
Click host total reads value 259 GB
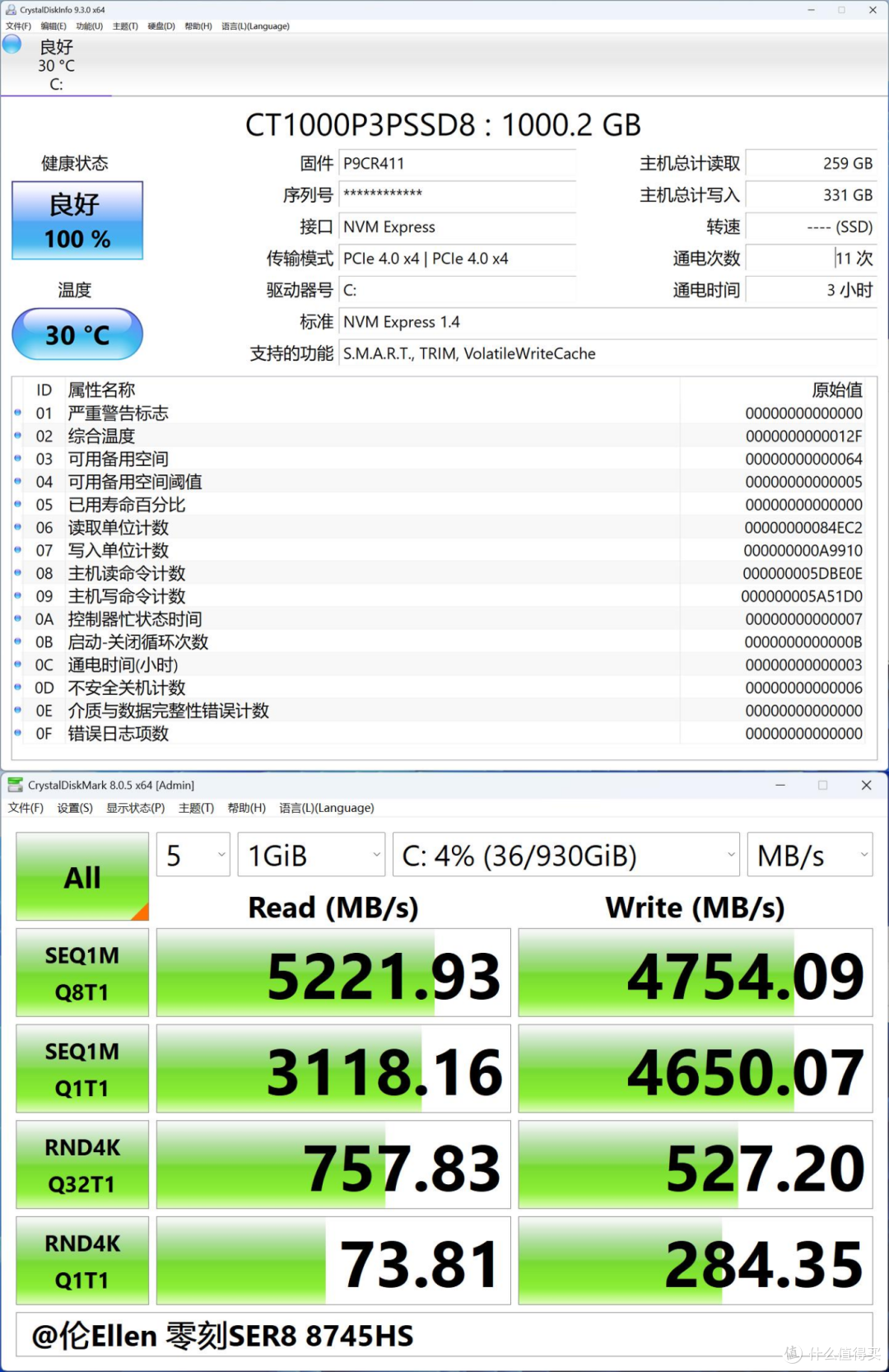(x=811, y=163)
